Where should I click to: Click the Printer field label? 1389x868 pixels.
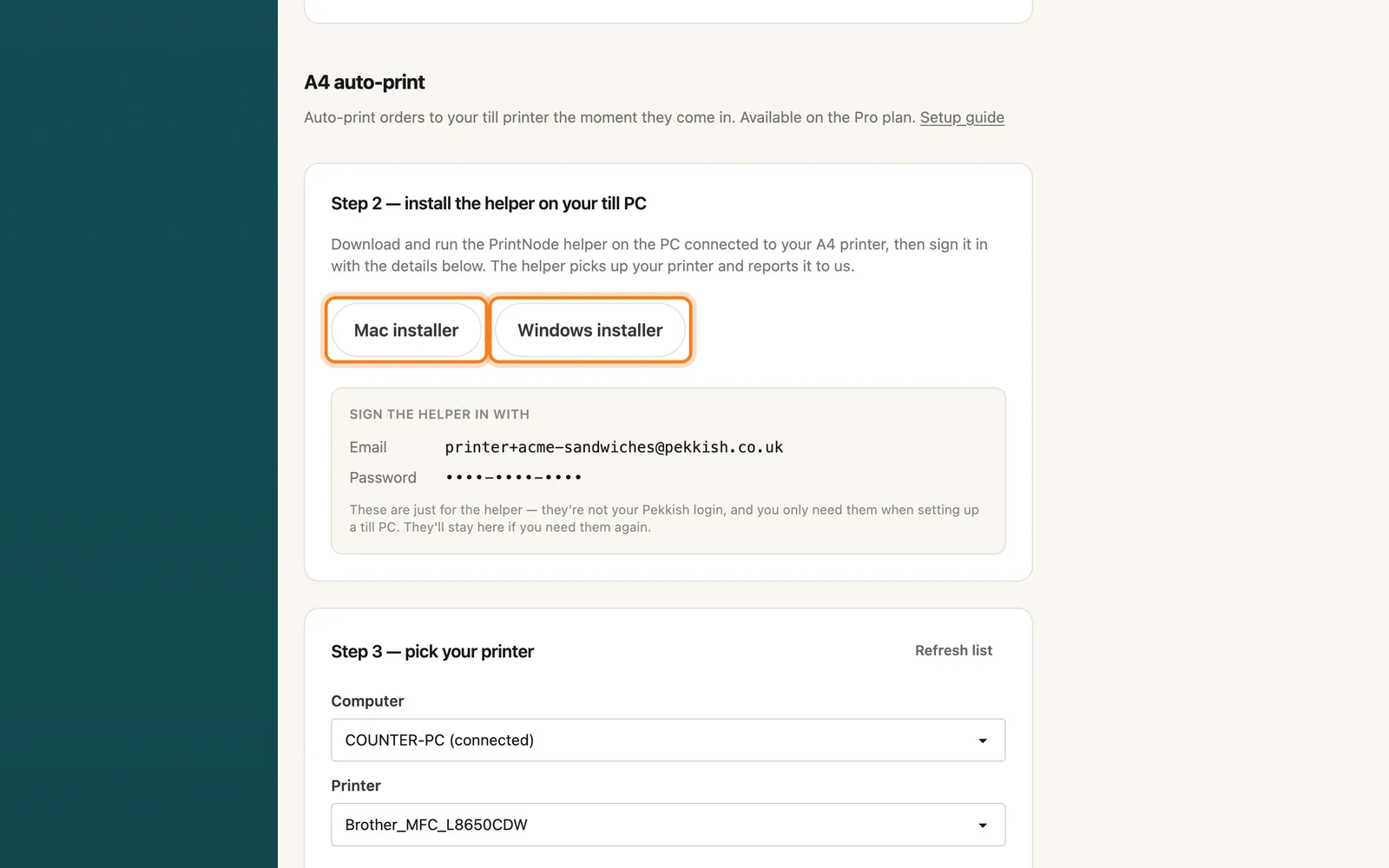click(356, 786)
